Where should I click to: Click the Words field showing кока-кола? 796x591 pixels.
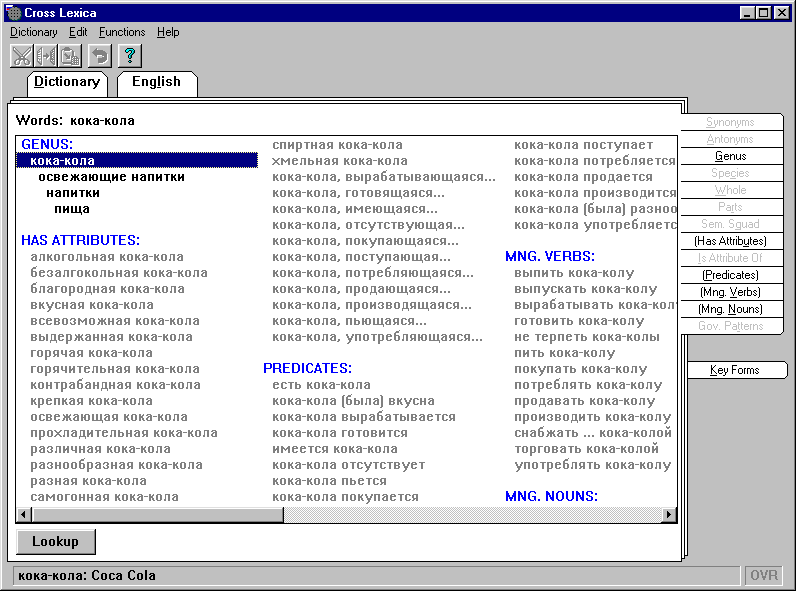(x=103, y=121)
